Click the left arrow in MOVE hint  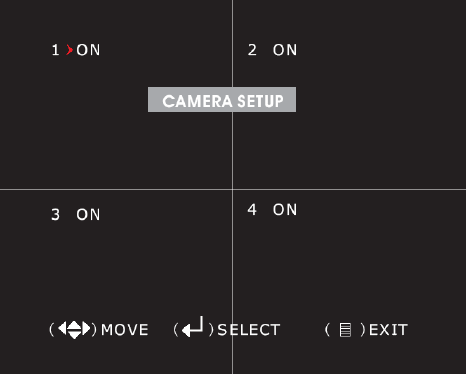(62, 328)
